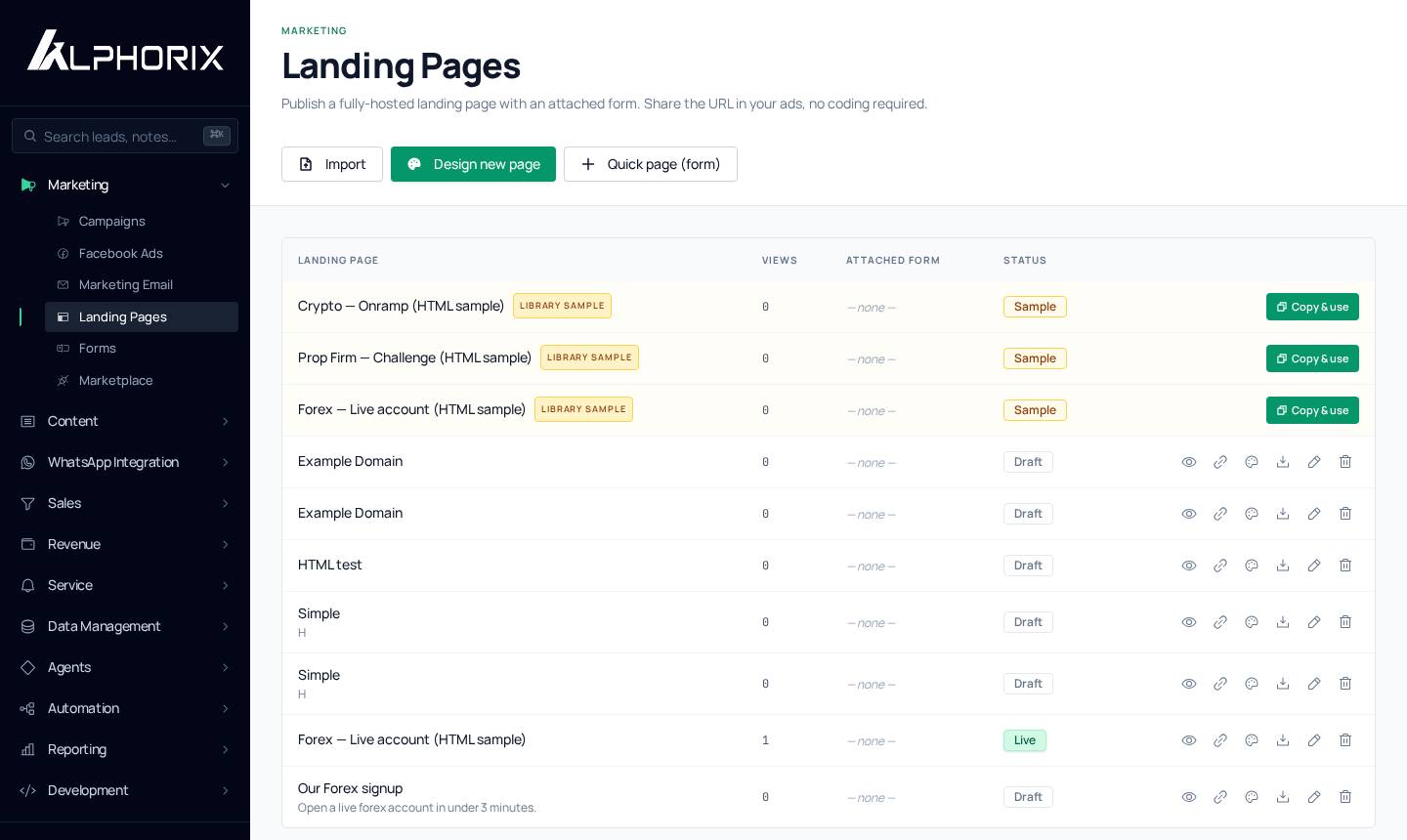The width and height of the screenshot is (1407, 840).
Task: Expand the Revenue section
Action: [x=125, y=544]
